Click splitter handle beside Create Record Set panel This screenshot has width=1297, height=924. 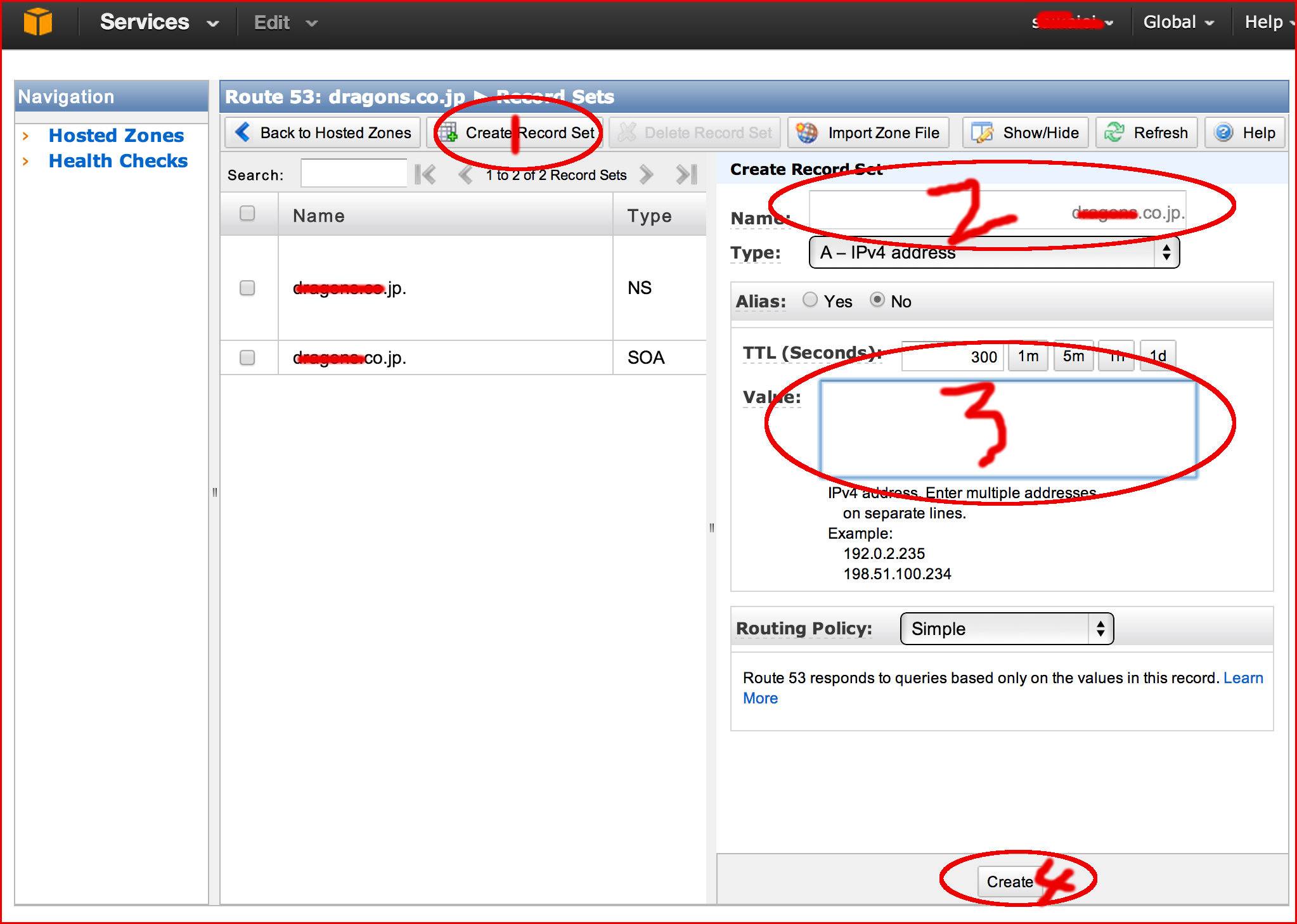click(x=711, y=527)
